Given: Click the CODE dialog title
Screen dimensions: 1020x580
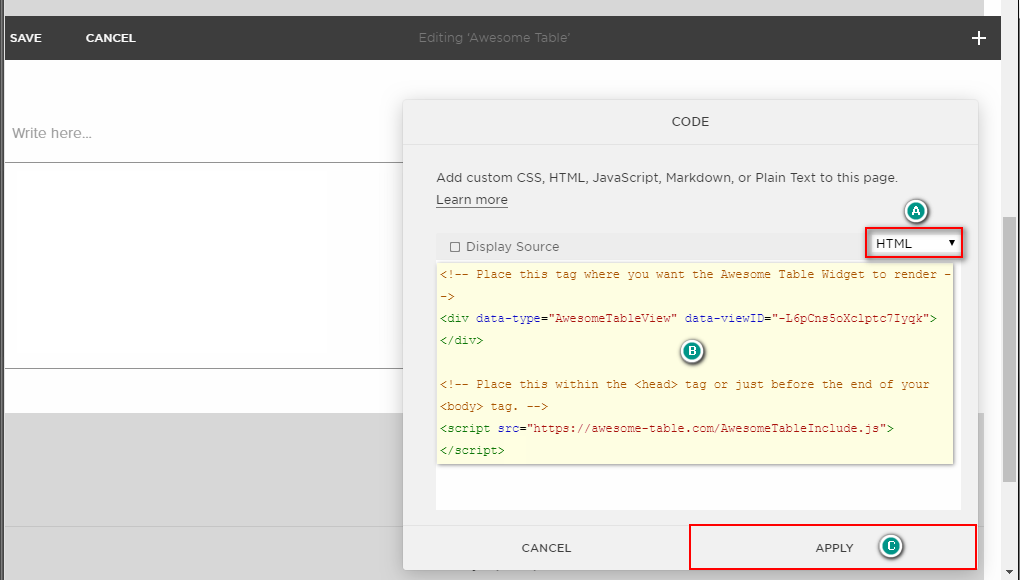Looking at the screenshot, I should [x=690, y=122].
